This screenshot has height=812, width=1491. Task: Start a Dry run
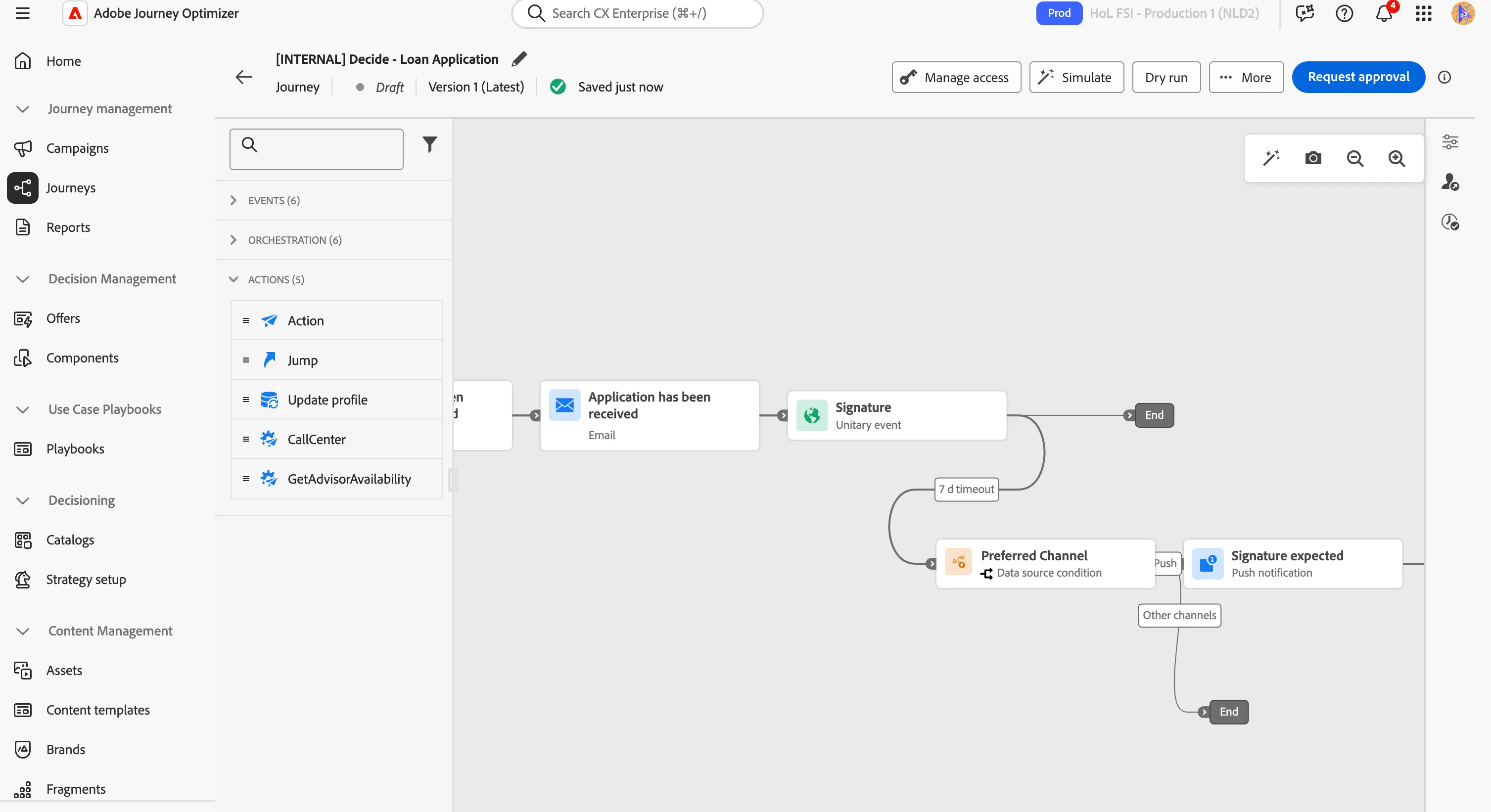[x=1165, y=77]
